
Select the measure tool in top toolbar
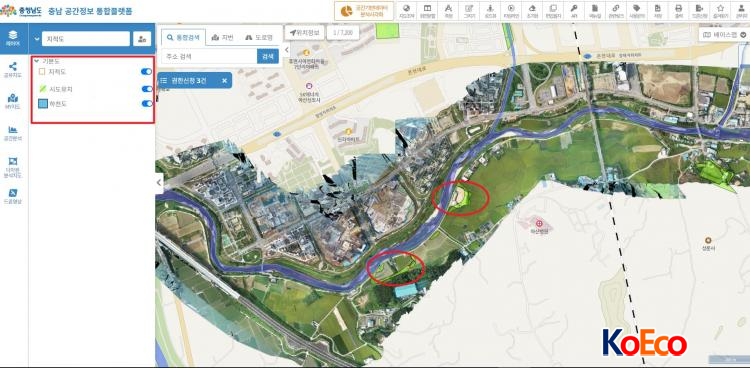[448, 11]
